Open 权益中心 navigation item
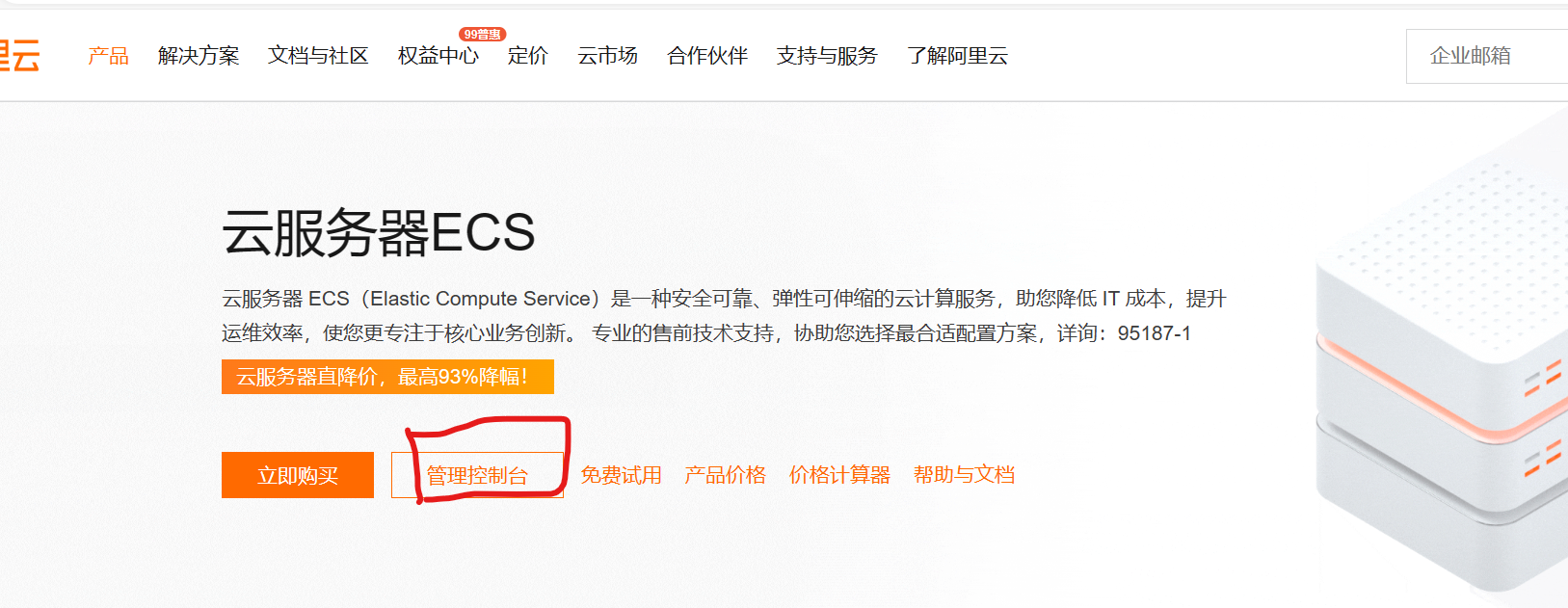Image resolution: width=1568 pixels, height=608 pixels. click(x=439, y=56)
